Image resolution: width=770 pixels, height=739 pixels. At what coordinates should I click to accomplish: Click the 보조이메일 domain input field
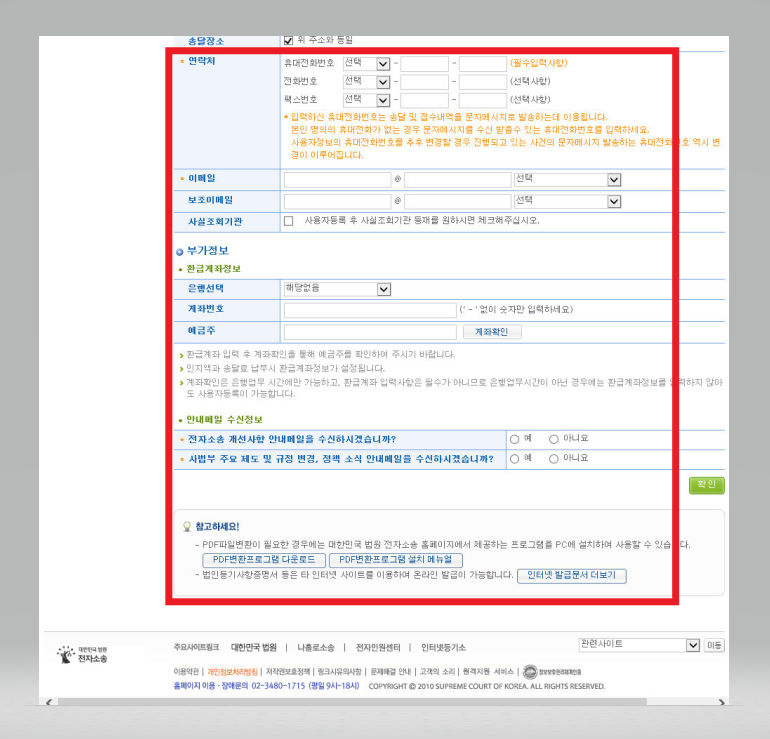click(458, 201)
